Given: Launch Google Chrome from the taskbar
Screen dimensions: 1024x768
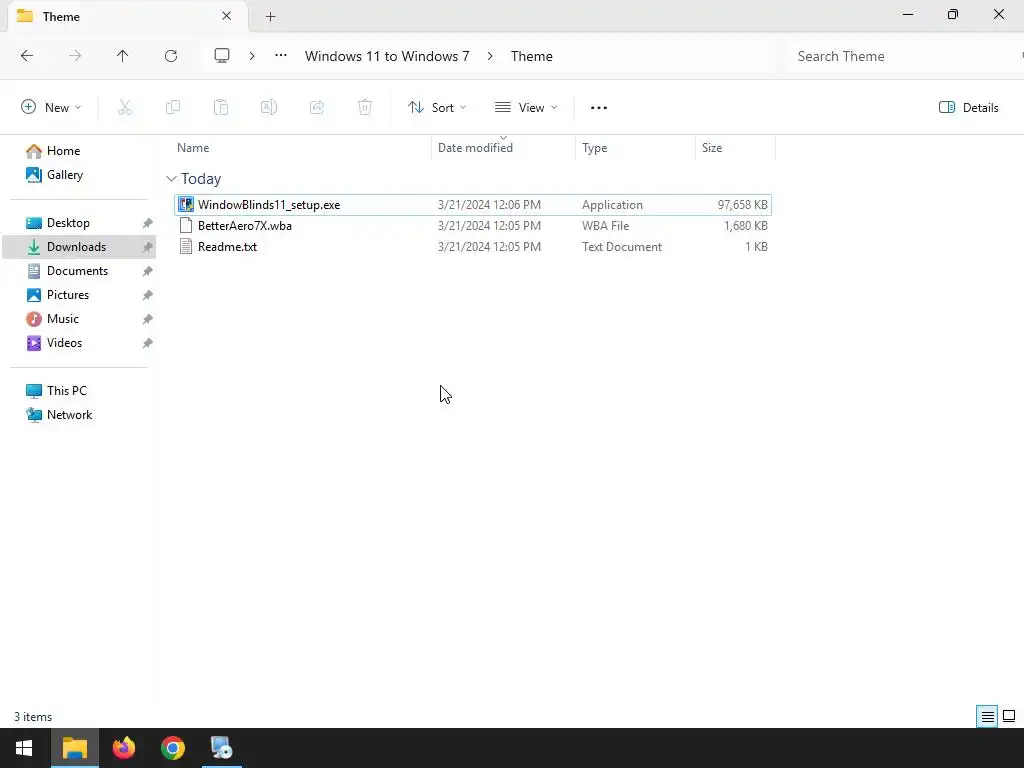Looking at the screenshot, I should tap(173, 748).
